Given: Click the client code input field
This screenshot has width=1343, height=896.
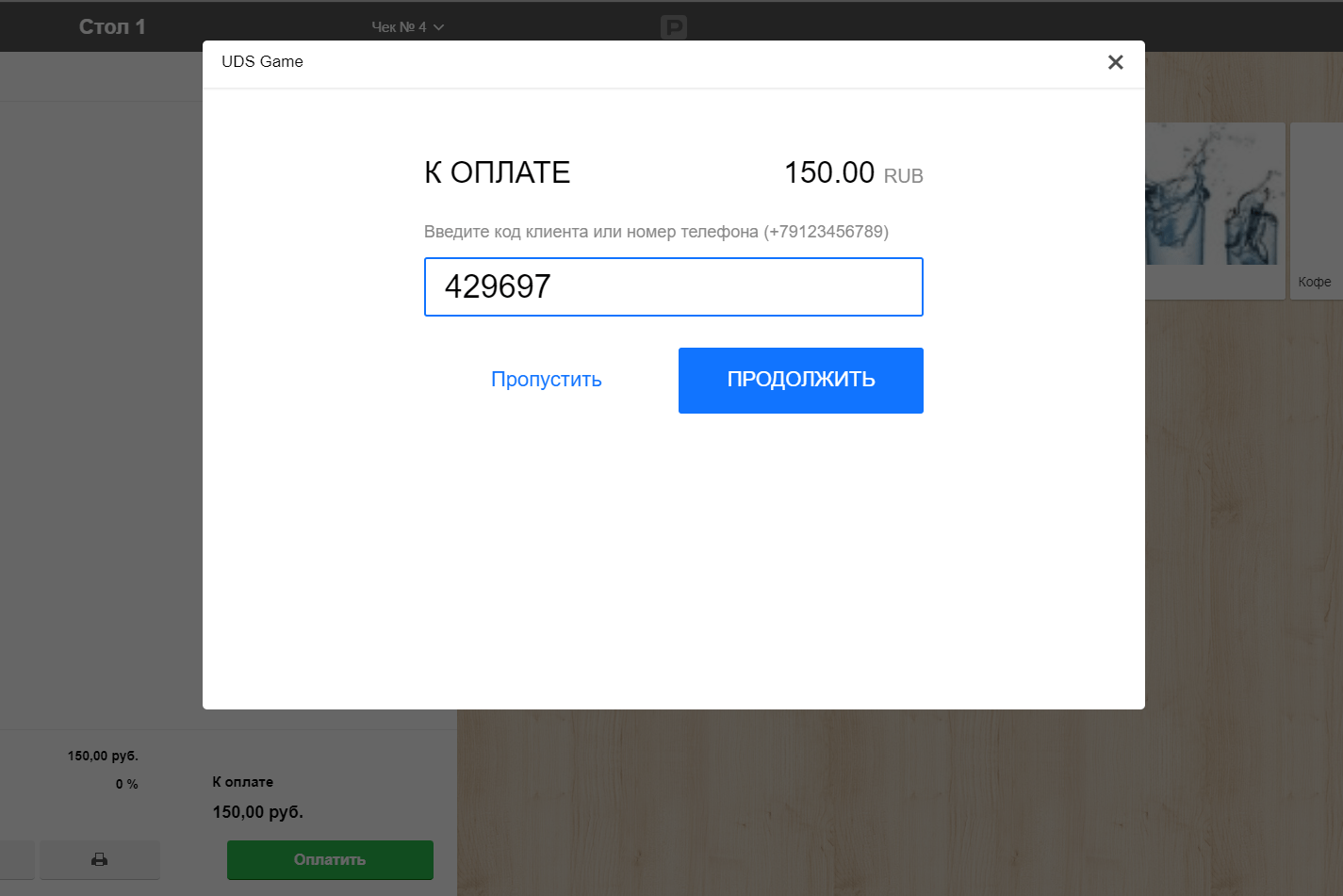Looking at the screenshot, I should pos(673,286).
